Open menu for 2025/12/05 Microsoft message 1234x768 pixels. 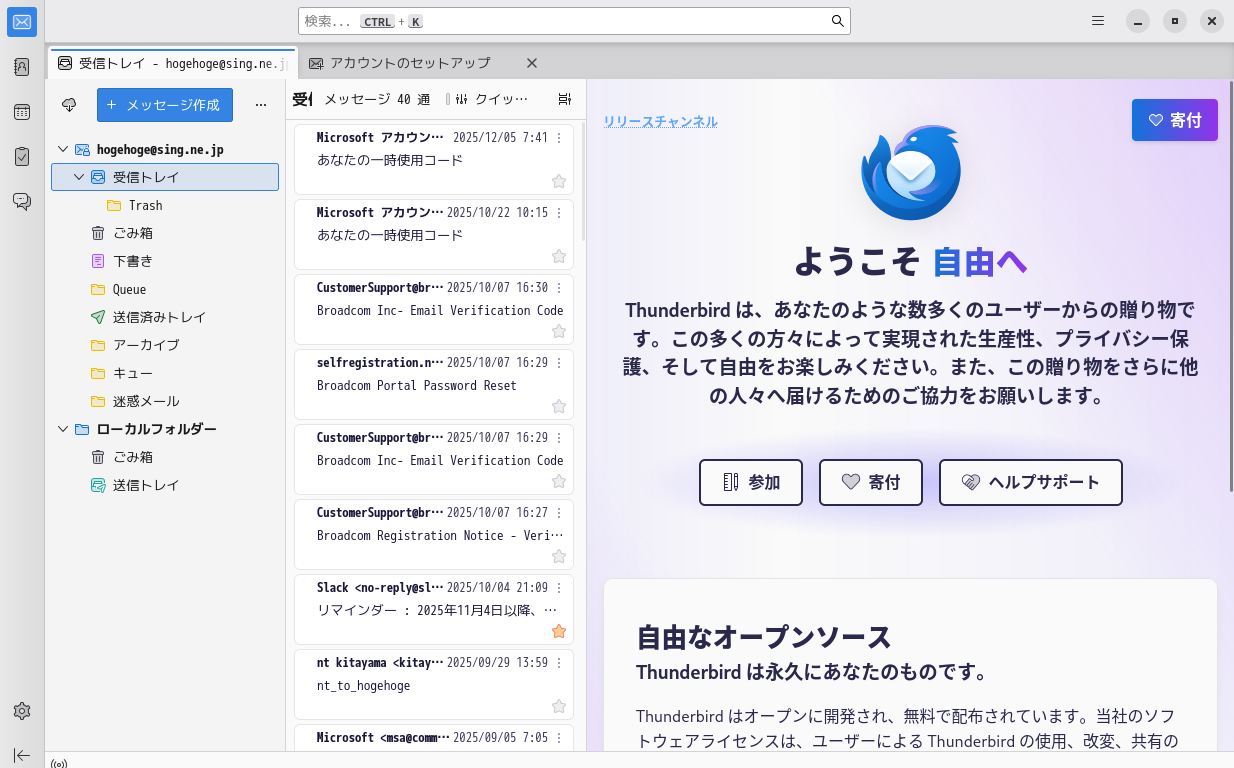pos(559,137)
